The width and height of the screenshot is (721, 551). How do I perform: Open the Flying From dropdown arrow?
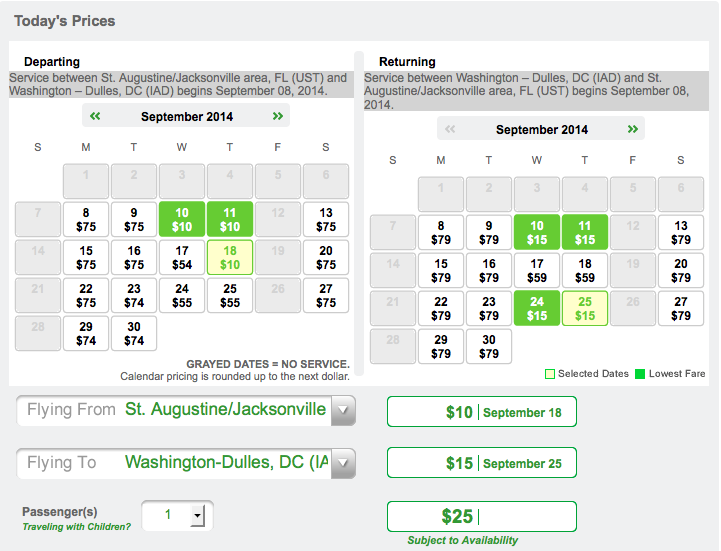coord(343,410)
